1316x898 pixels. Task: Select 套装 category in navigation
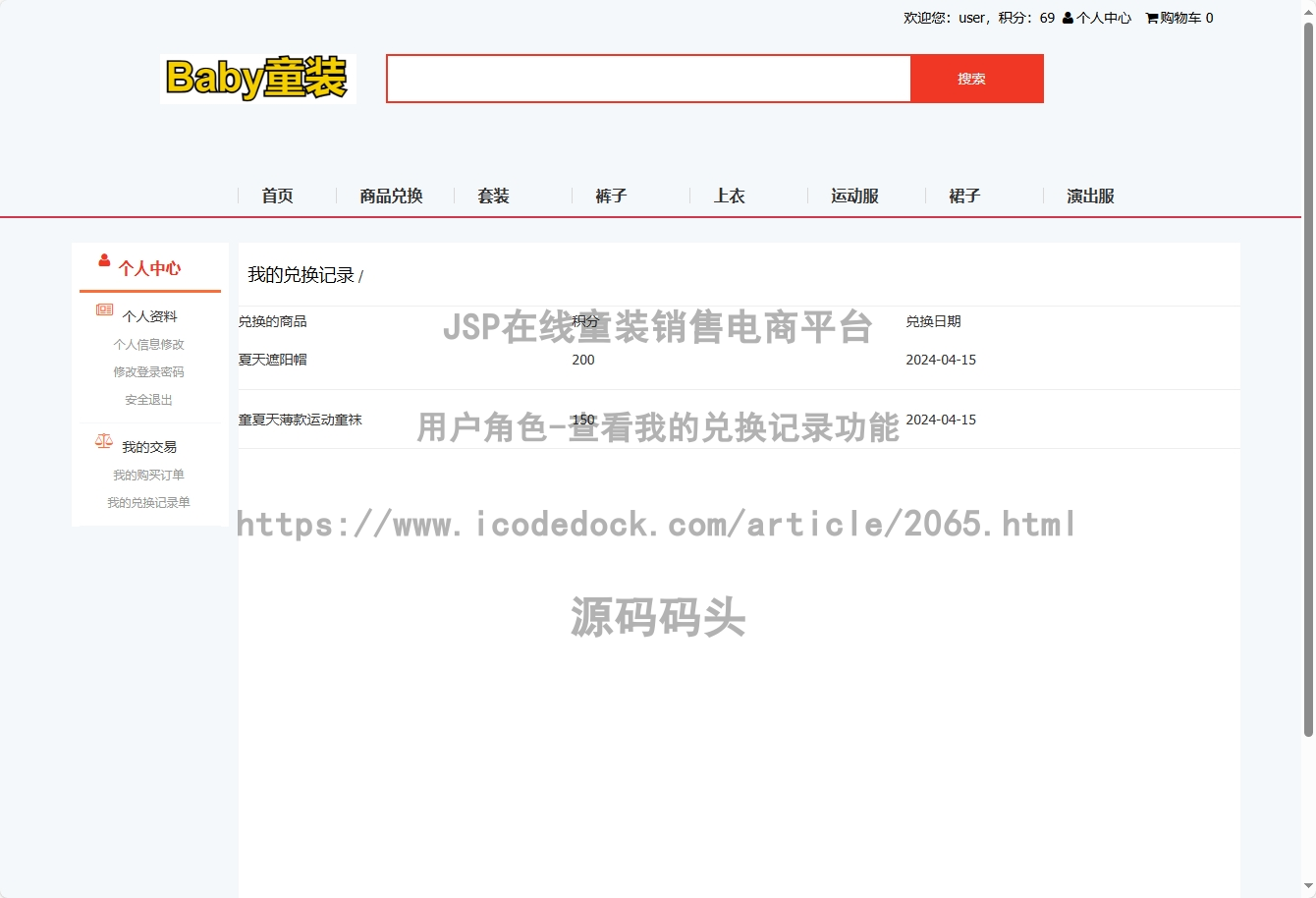(493, 196)
